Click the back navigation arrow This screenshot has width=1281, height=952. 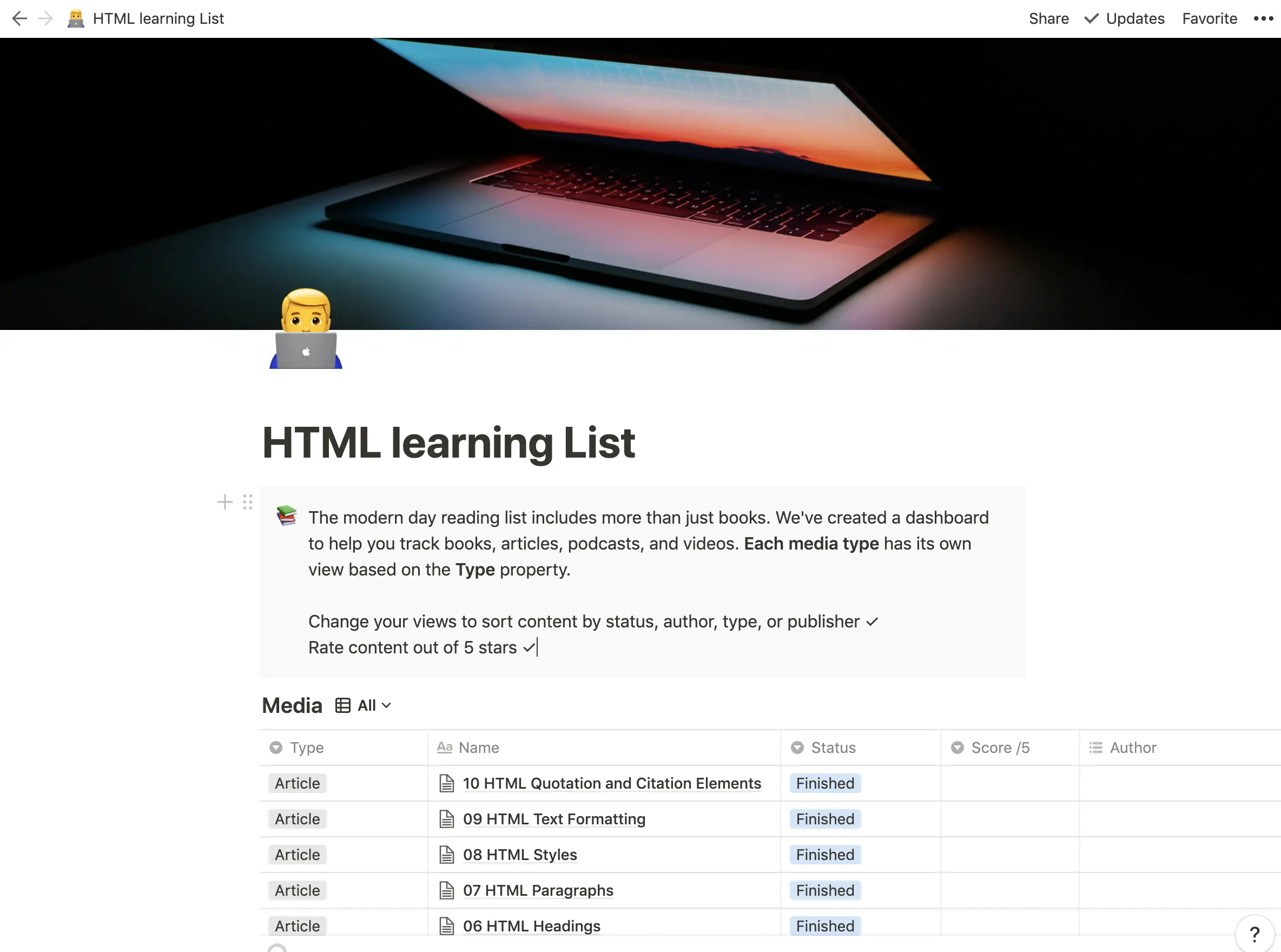tap(19, 18)
